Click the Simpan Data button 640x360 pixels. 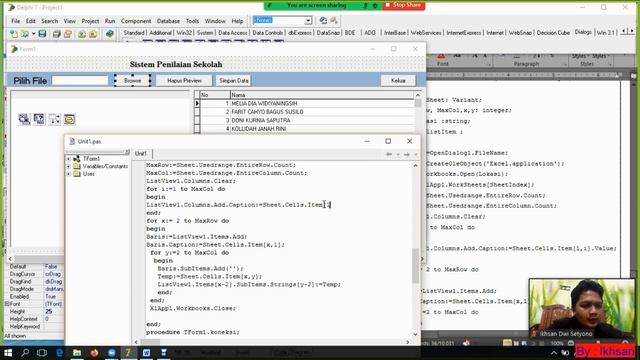233,80
